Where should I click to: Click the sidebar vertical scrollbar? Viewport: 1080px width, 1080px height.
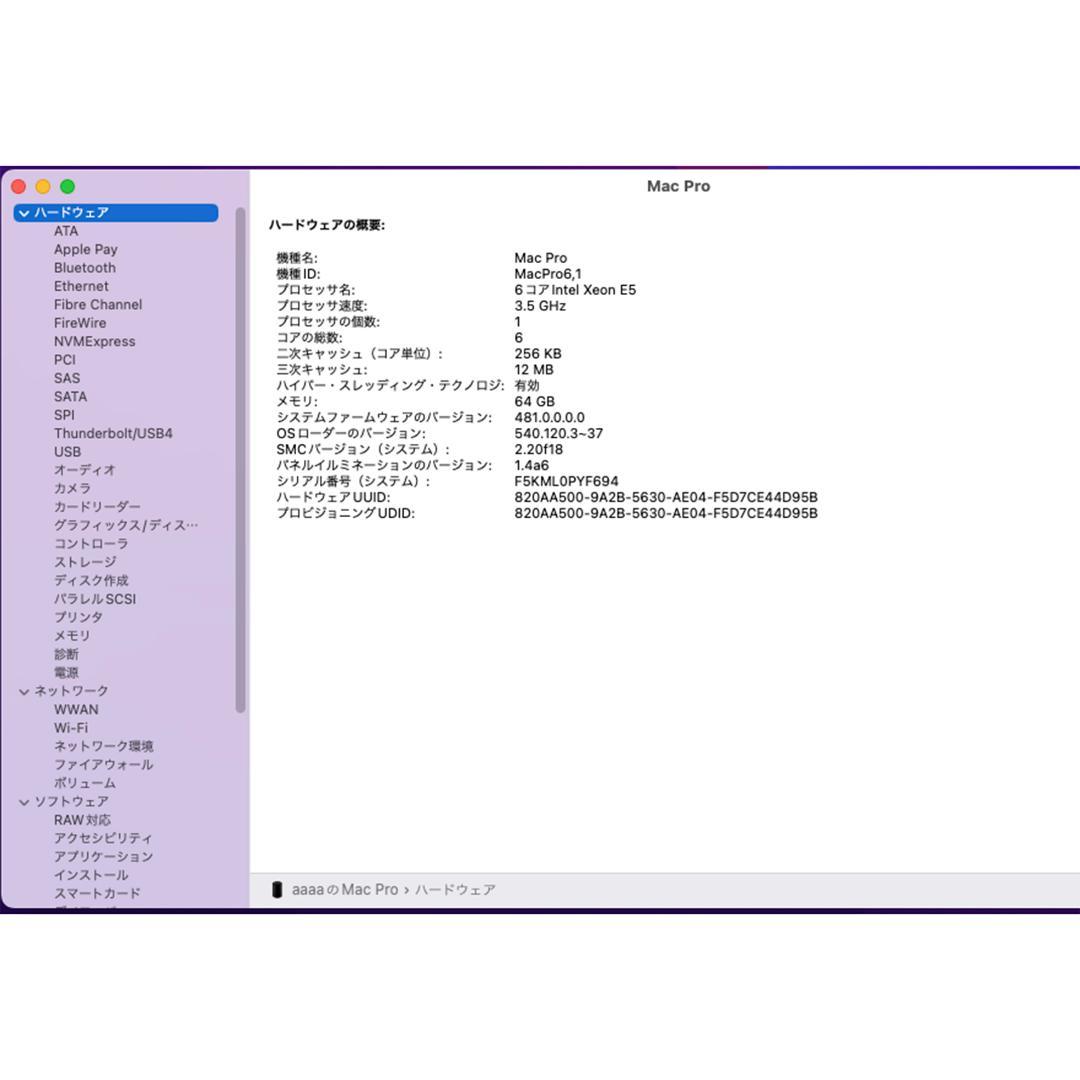(240, 459)
